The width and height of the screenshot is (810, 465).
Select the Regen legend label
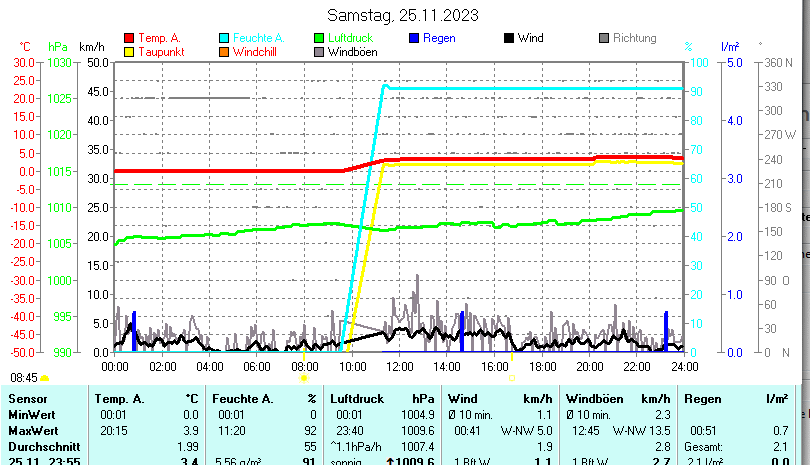click(x=439, y=38)
